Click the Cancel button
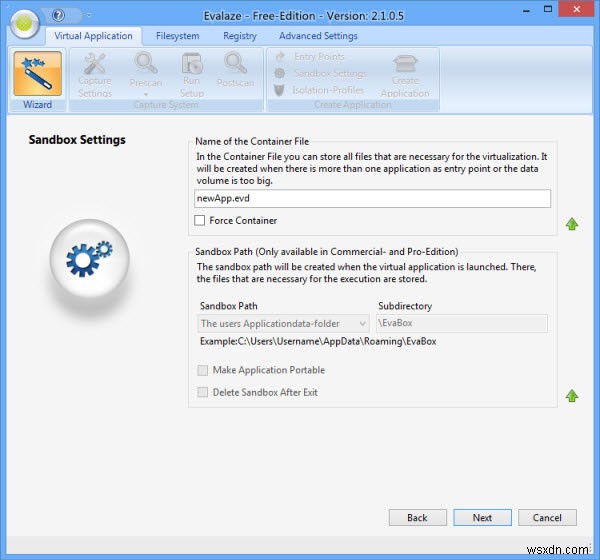This screenshot has height=560, width=600. pyautogui.click(x=547, y=518)
